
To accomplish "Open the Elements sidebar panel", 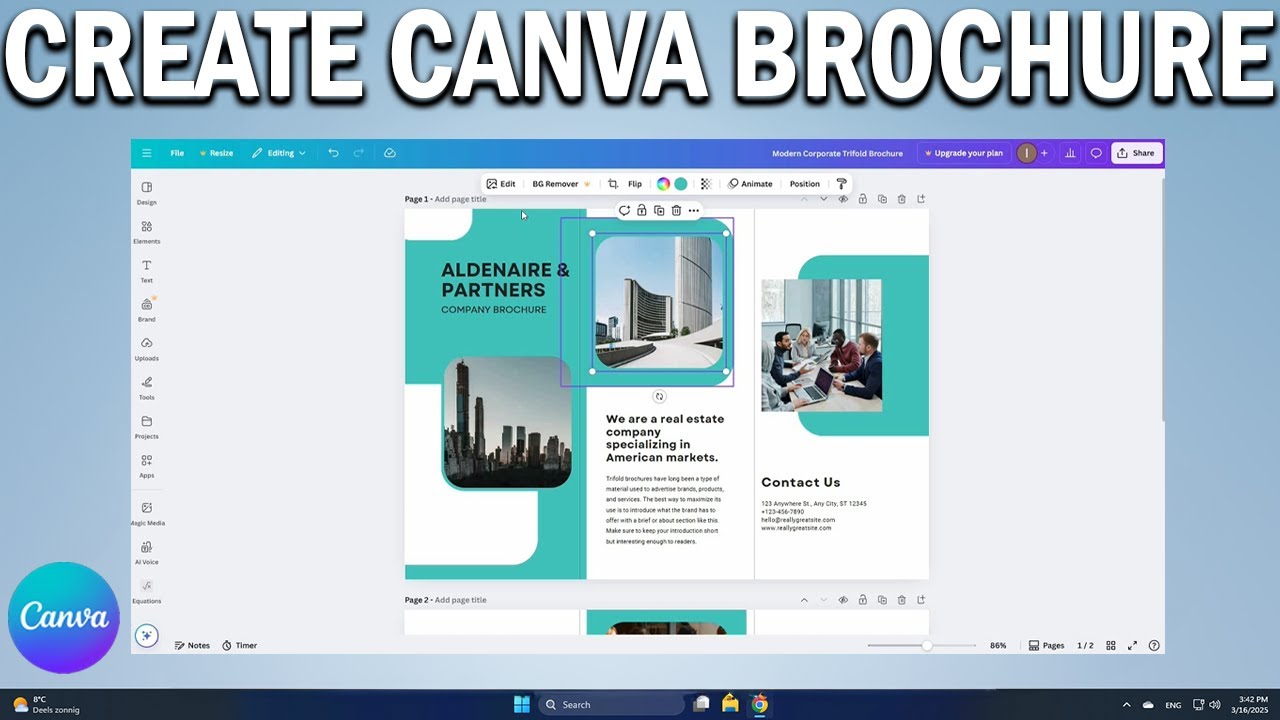I will [x=147, y=232].
